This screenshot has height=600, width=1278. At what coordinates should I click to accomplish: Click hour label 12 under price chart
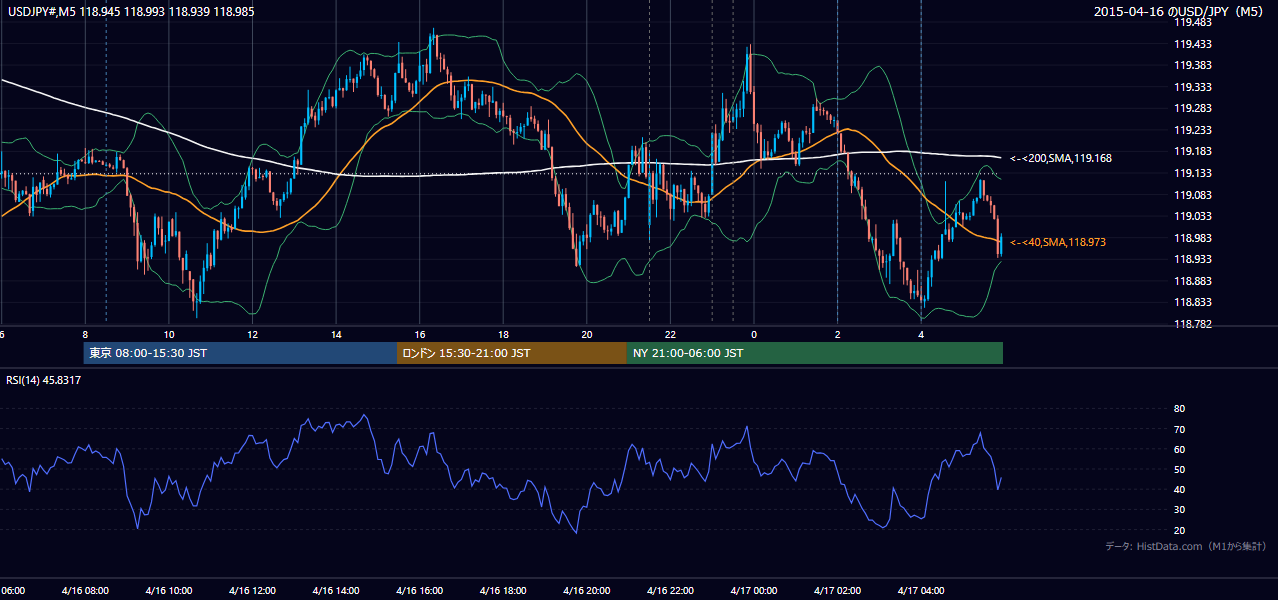pos(252,334)
